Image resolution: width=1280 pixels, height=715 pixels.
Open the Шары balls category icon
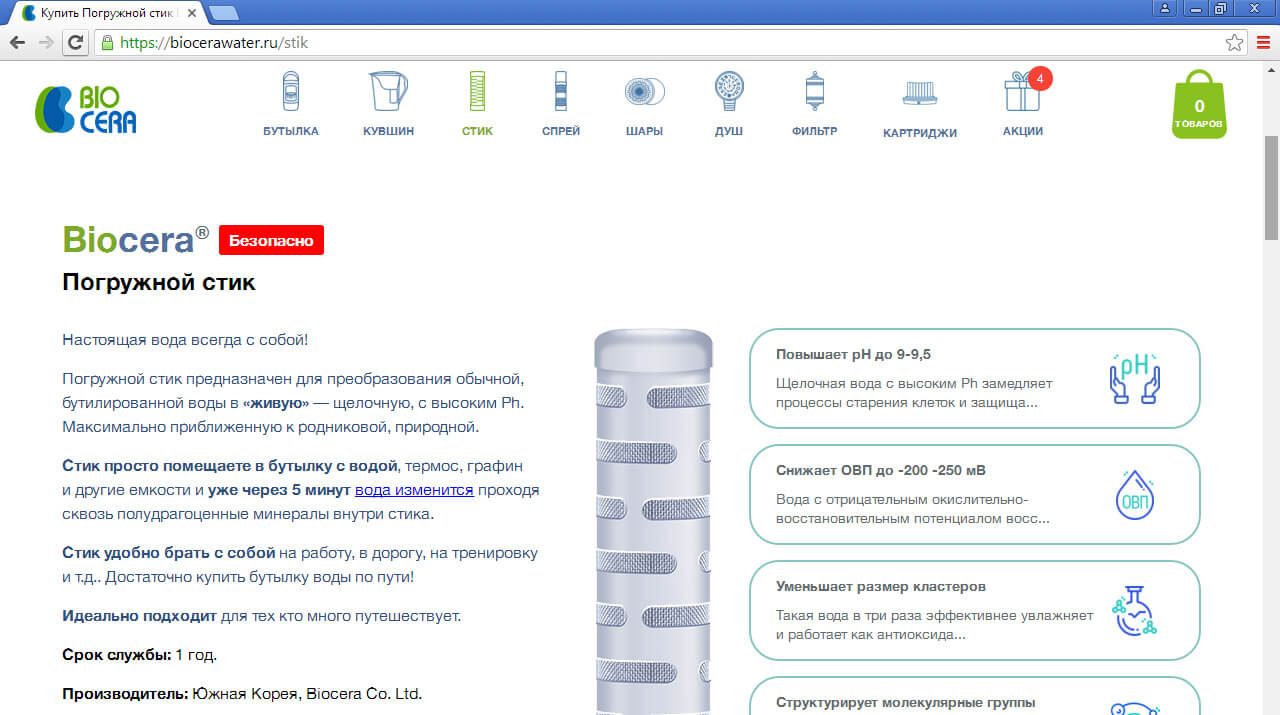[644, 92]
